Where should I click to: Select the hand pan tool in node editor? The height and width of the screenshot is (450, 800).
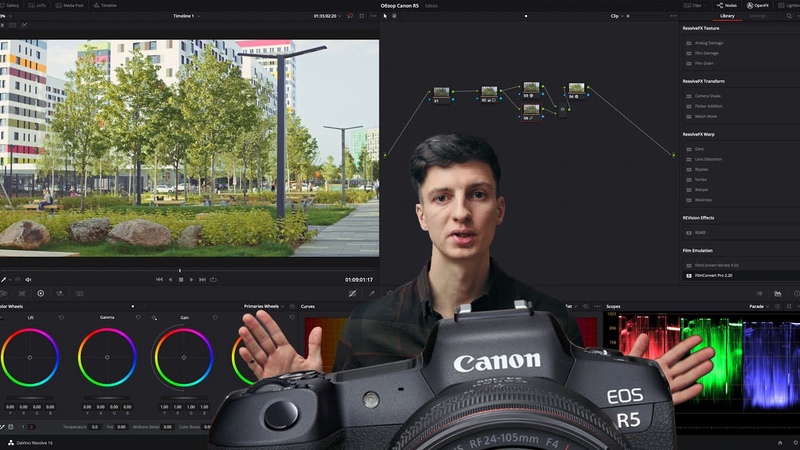(x=394, y=16)
